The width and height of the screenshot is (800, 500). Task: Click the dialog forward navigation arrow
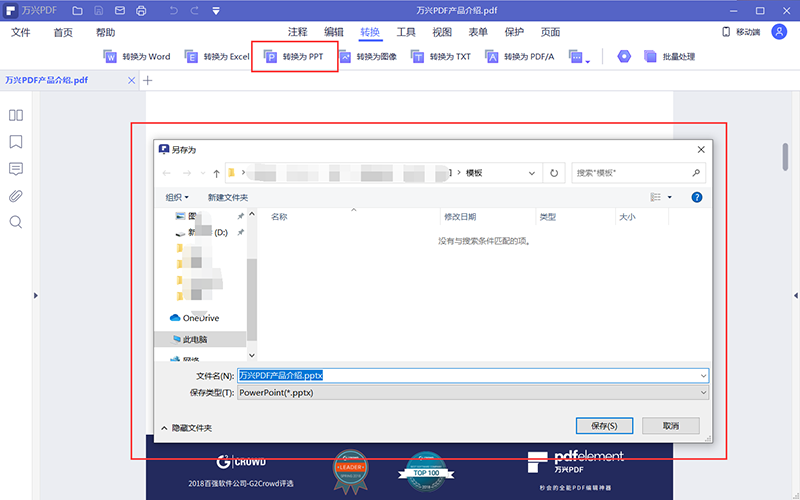coord(187,173)
